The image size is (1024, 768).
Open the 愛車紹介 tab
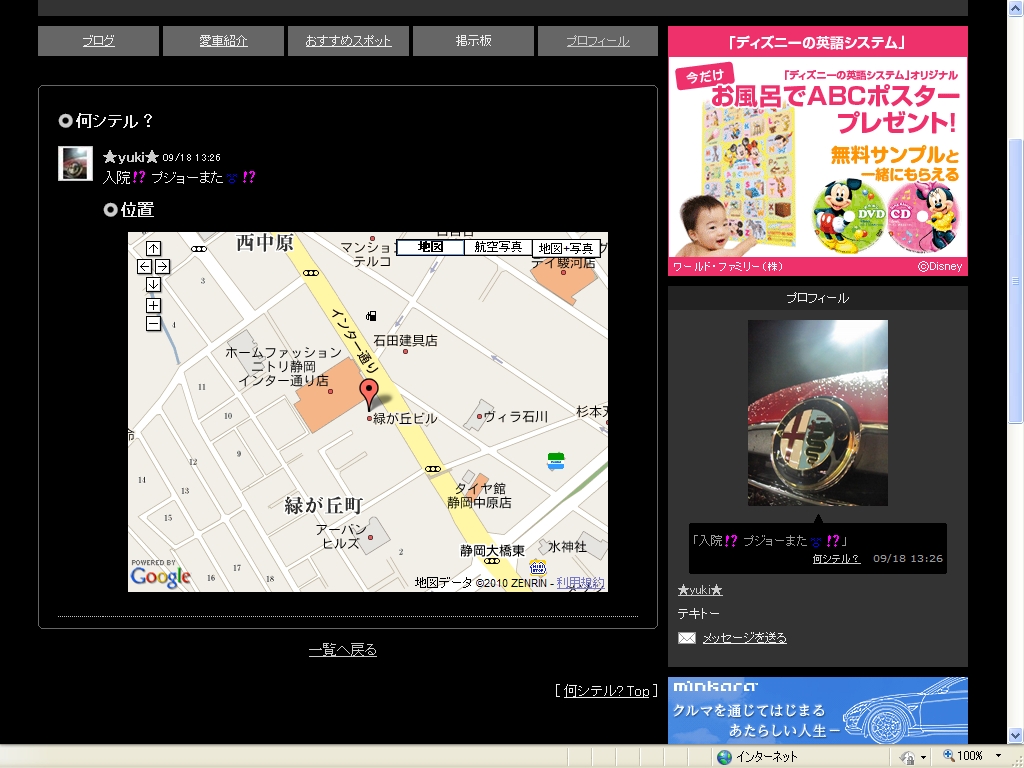pos(223,40)
